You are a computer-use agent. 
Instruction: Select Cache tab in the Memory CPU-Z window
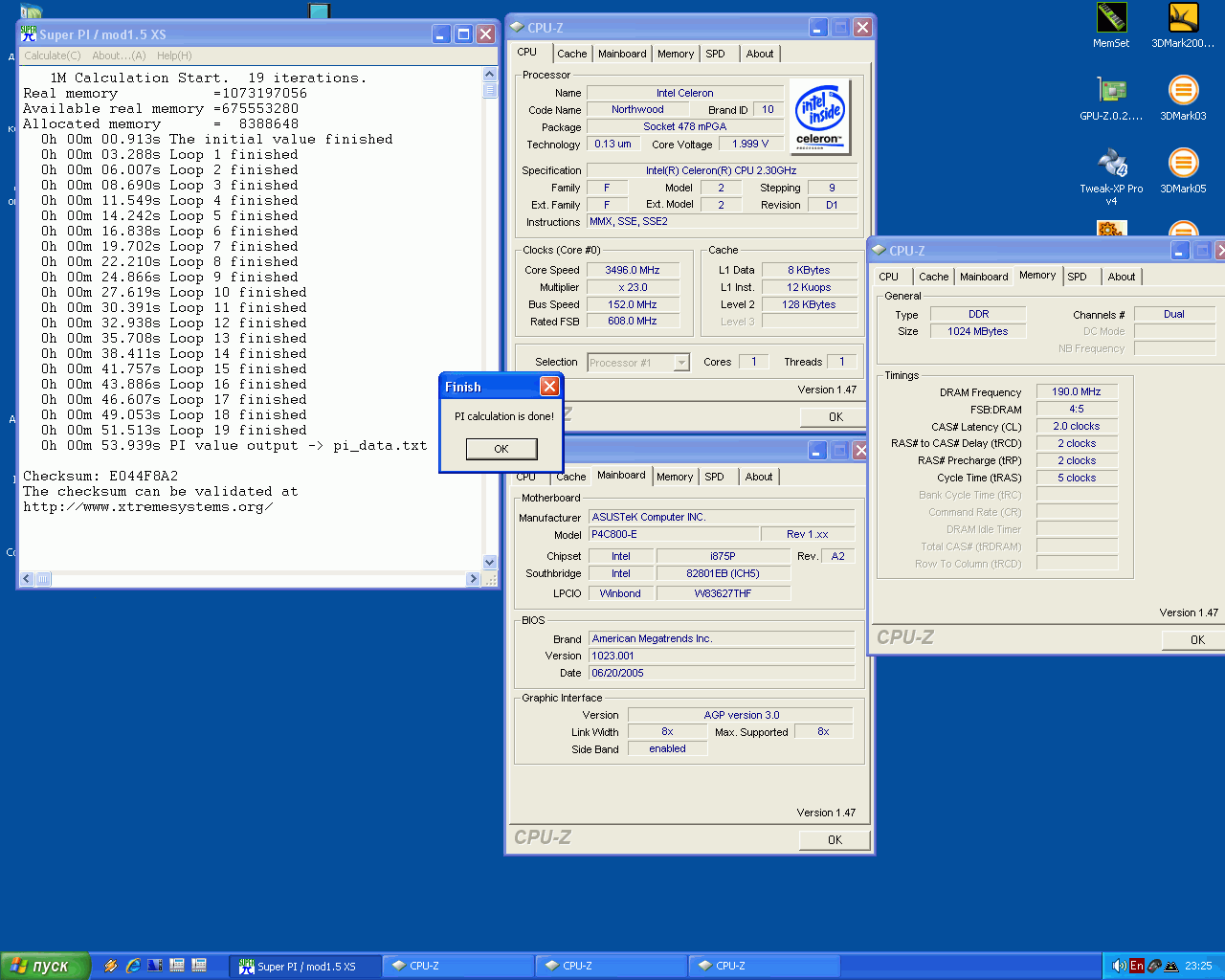tap(934, 277)
